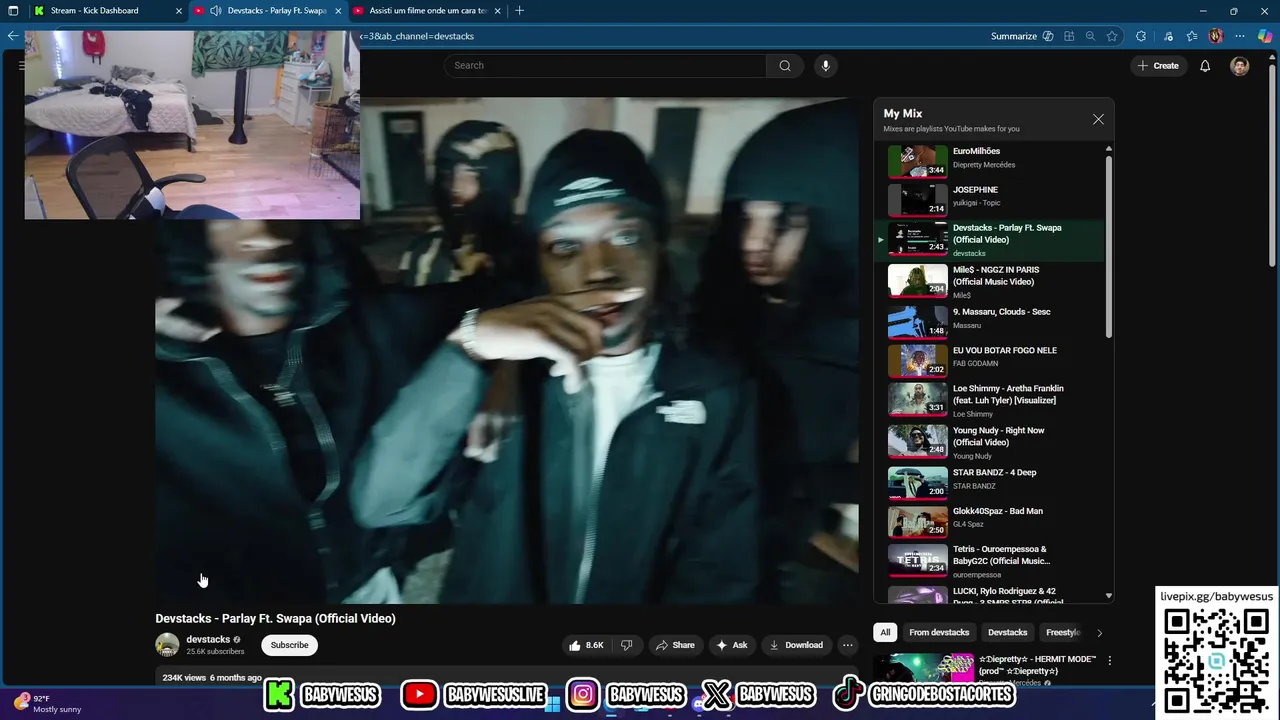Viewport: 1280px width, 720px height.
Task: Select the All filter chip
Action: (885, 633)
